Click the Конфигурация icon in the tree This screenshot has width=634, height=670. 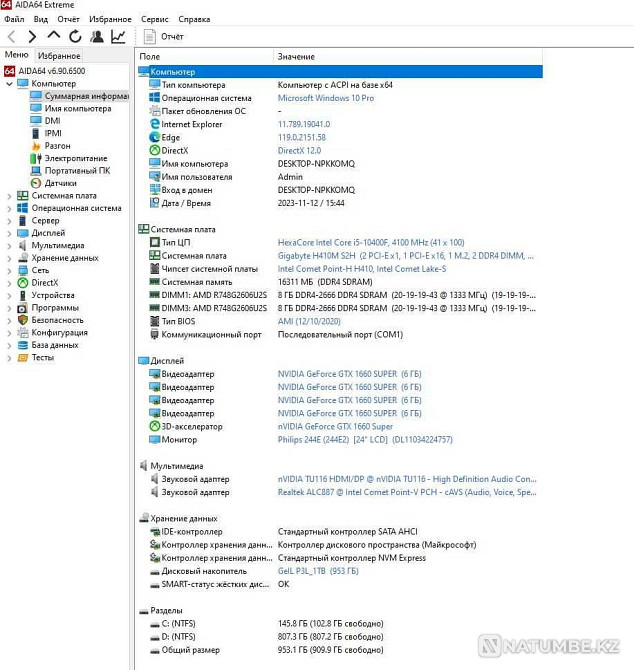point(23,332)
